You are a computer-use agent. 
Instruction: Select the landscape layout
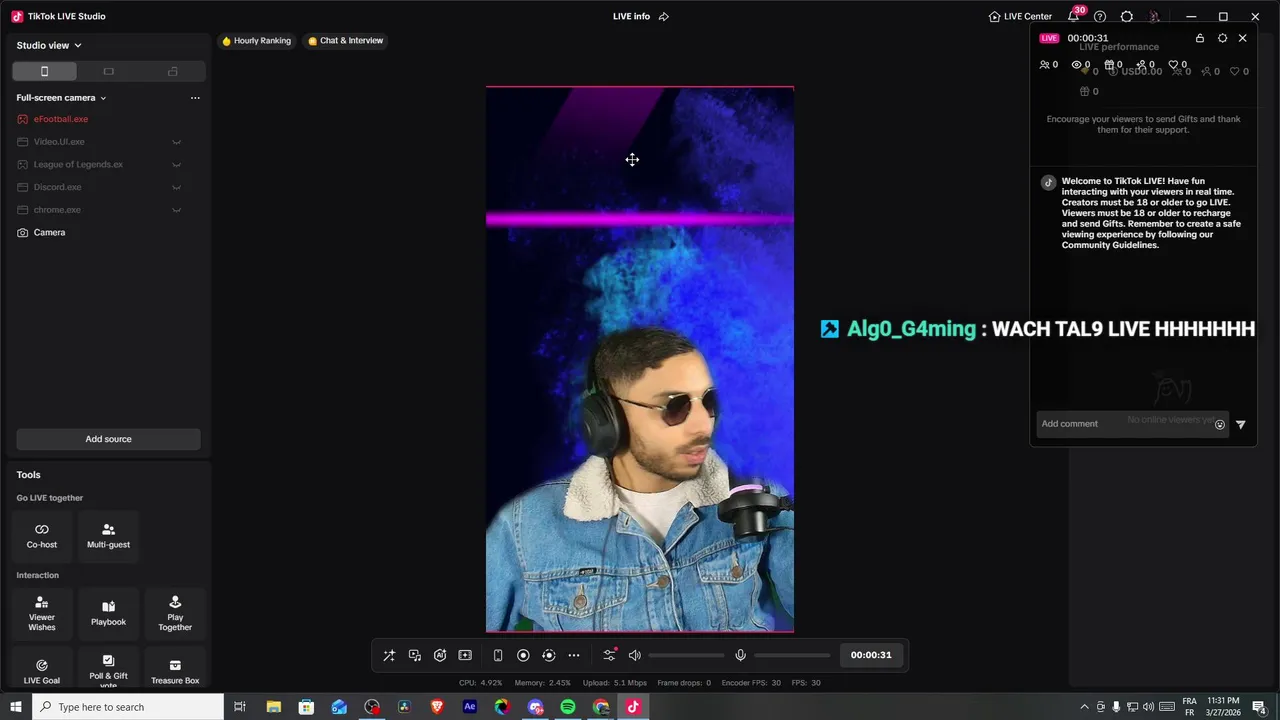click(x=109, y=71)
